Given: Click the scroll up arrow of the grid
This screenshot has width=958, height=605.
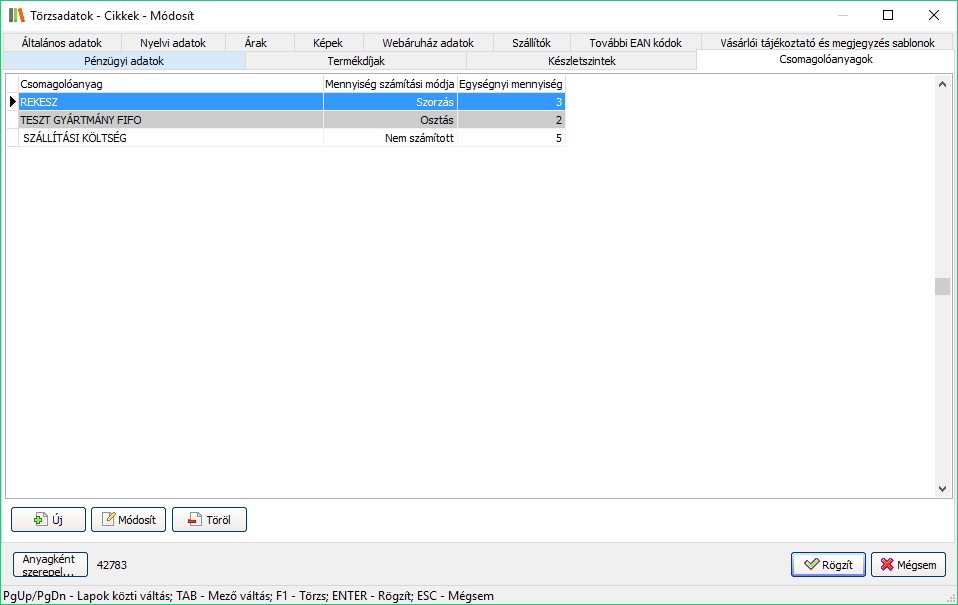Looking at the screenshot, I should coord(942,84).
